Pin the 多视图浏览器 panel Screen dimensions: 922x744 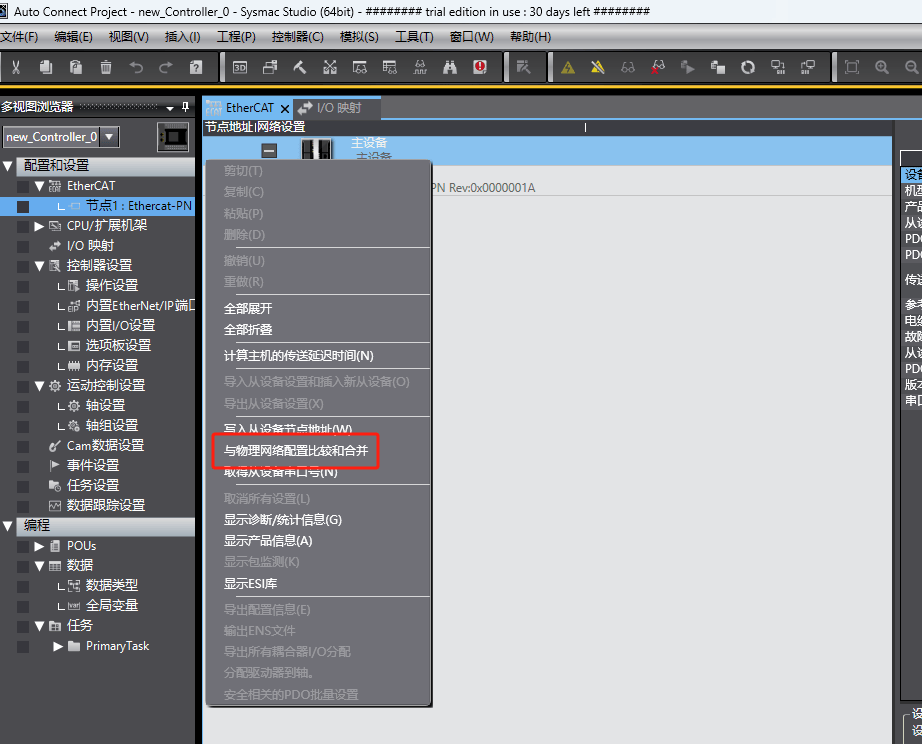point(185,107)
